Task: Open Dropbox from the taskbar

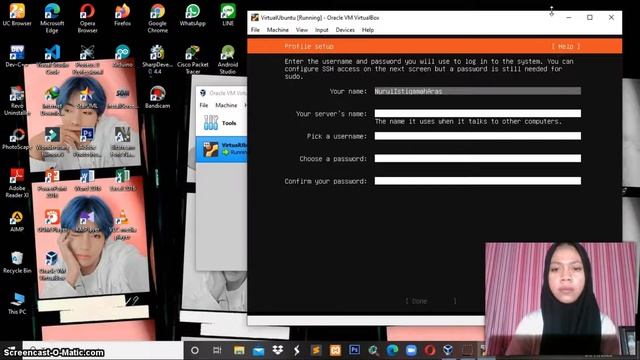Action: pos(278,350)
